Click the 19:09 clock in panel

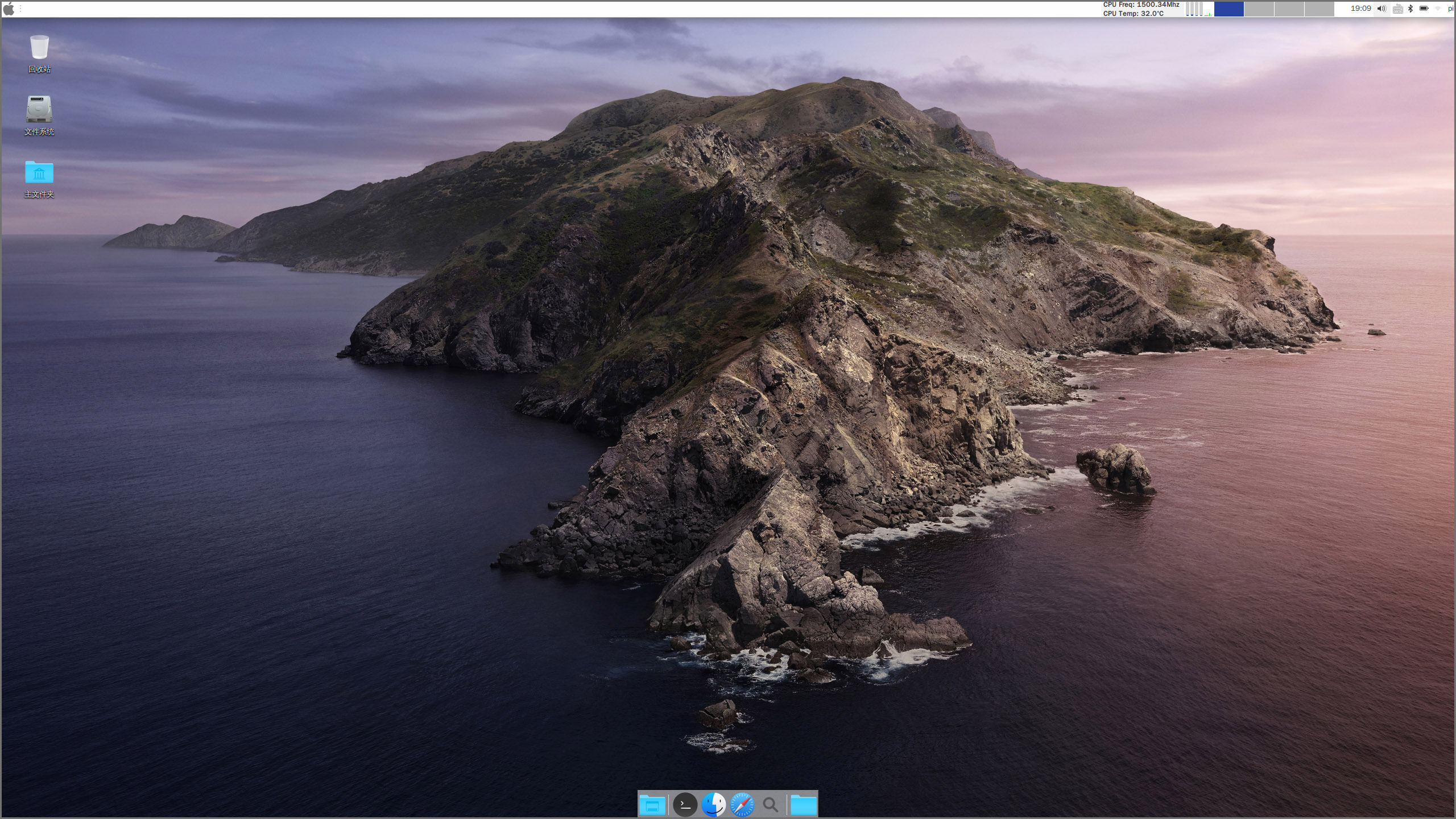pos(1360,9)
